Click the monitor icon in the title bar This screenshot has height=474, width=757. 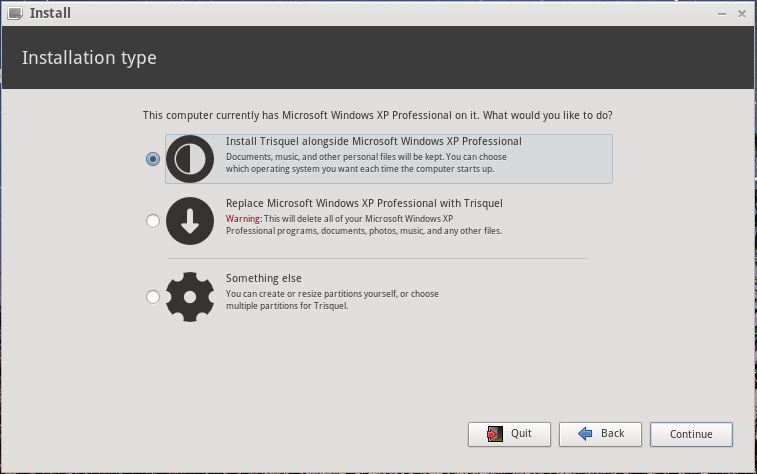pos(15,14)
